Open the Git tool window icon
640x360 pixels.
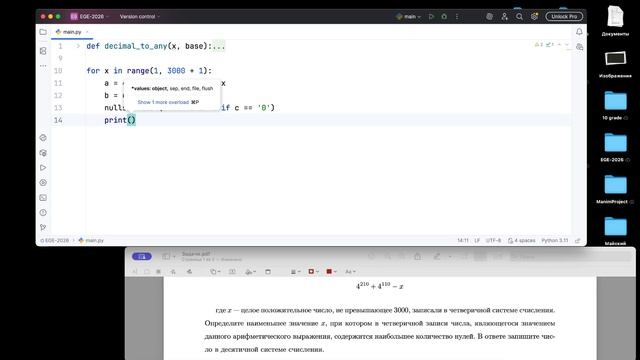(x=43, y=227)
